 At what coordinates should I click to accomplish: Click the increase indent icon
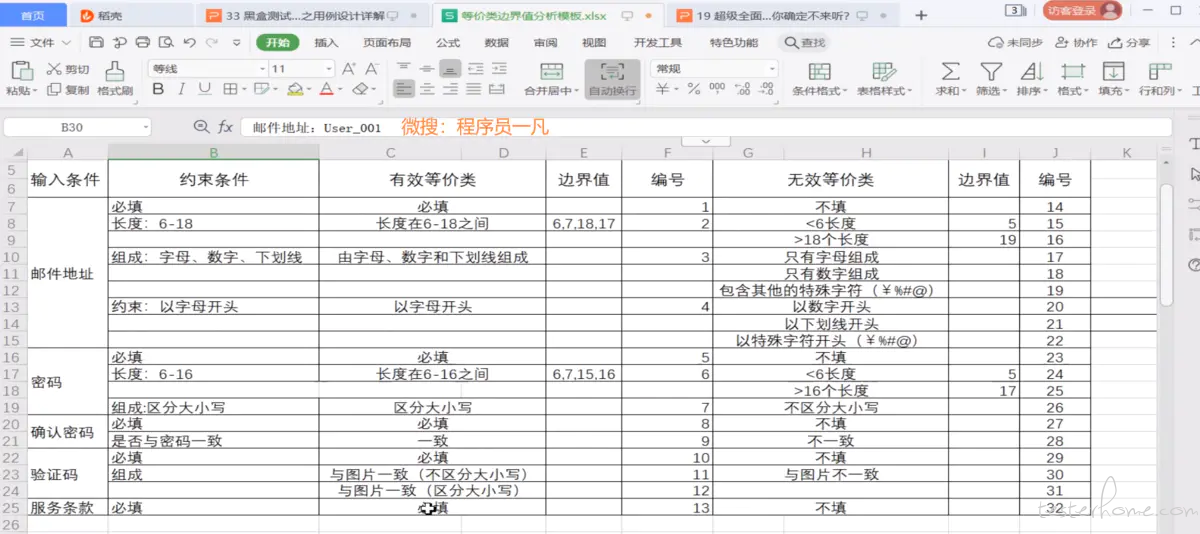[x=498, y=69]
